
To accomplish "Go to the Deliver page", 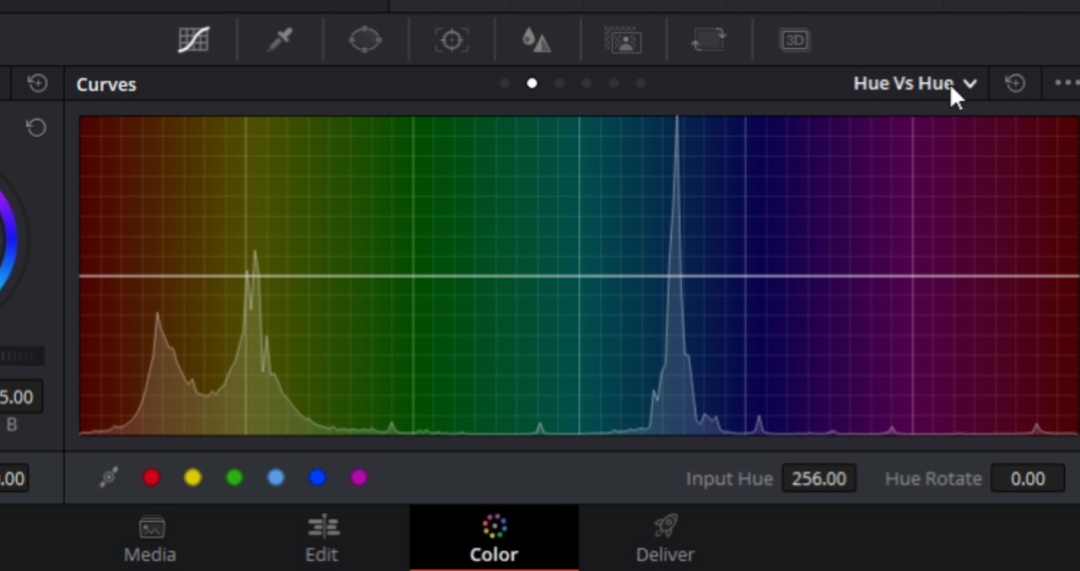I will pyautogui.click(x=665, y=538).
